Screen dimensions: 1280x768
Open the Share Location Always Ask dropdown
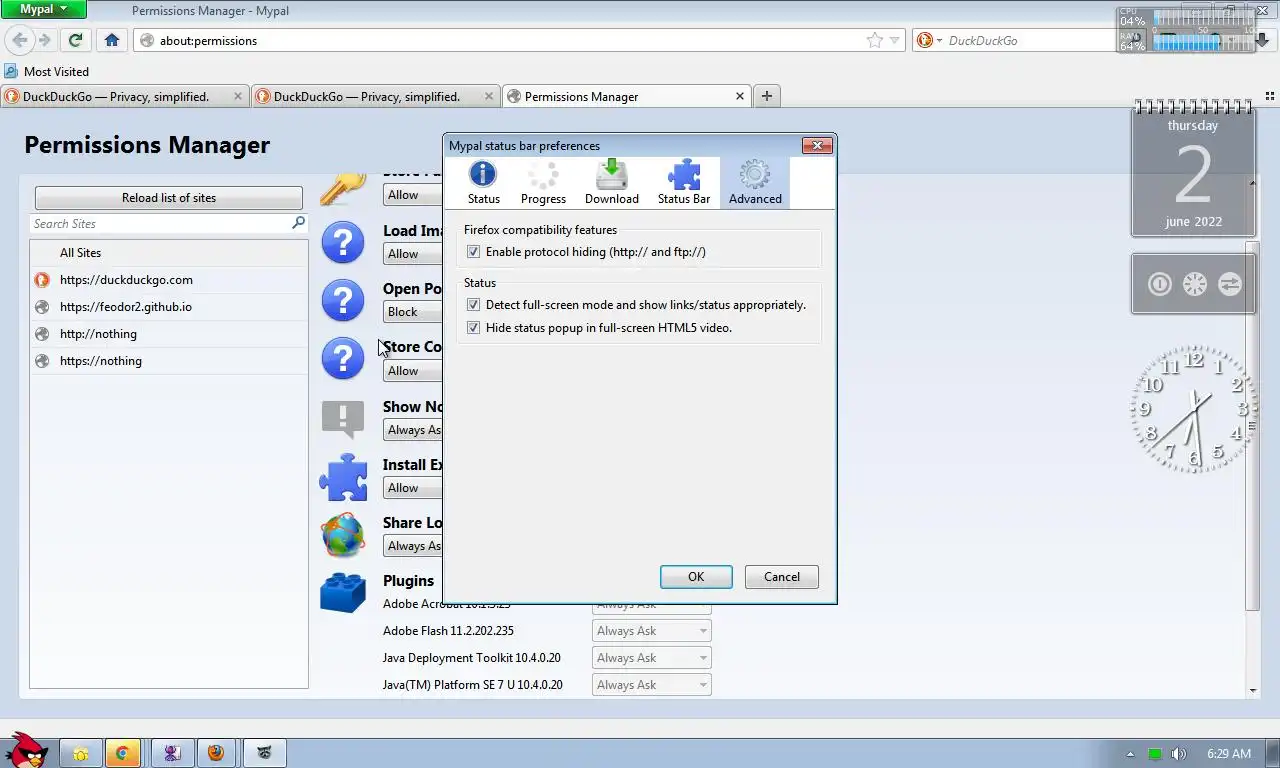click(412, 546)
